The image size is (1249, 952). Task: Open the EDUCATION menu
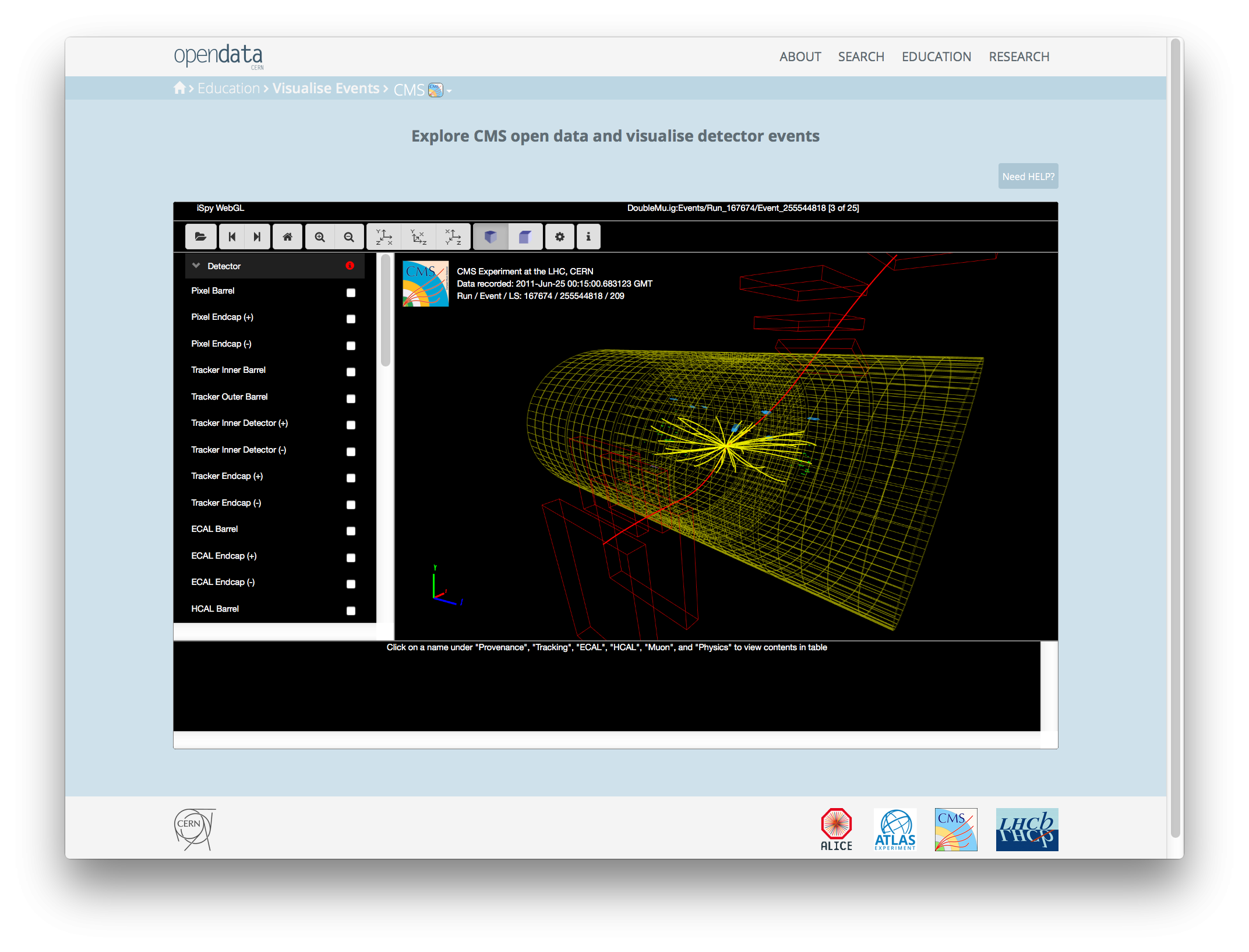click(x=936, y=57)
